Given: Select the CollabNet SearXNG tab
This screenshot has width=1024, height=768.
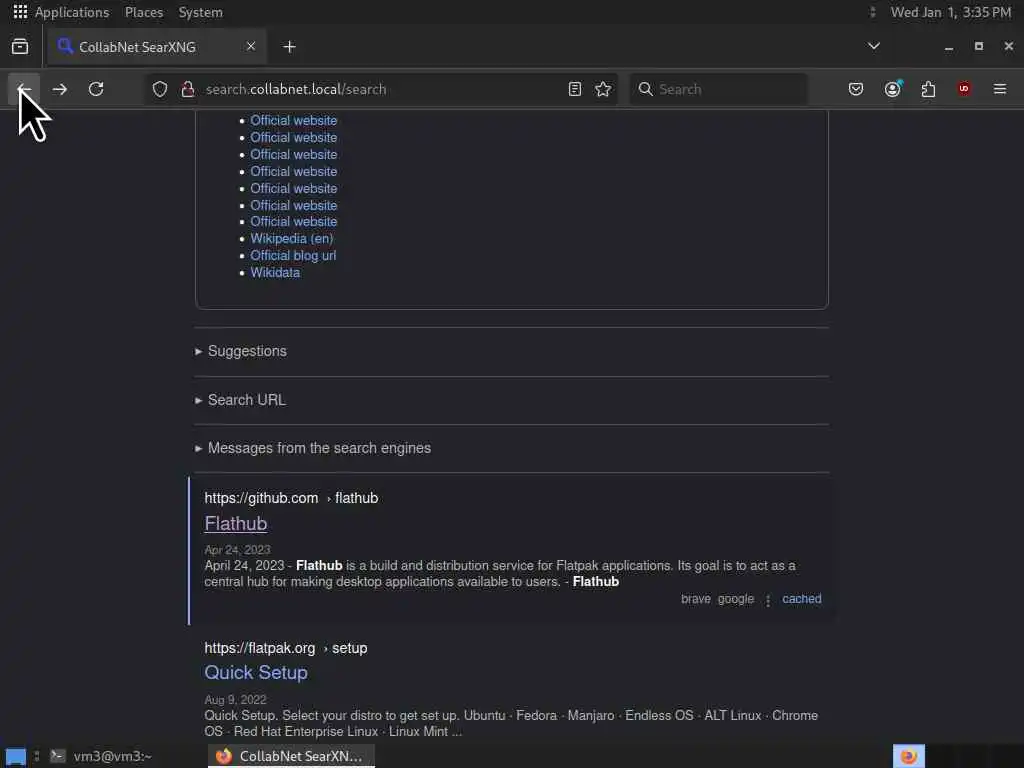Looking at the screenshot, I should click(x=157, y=46).
